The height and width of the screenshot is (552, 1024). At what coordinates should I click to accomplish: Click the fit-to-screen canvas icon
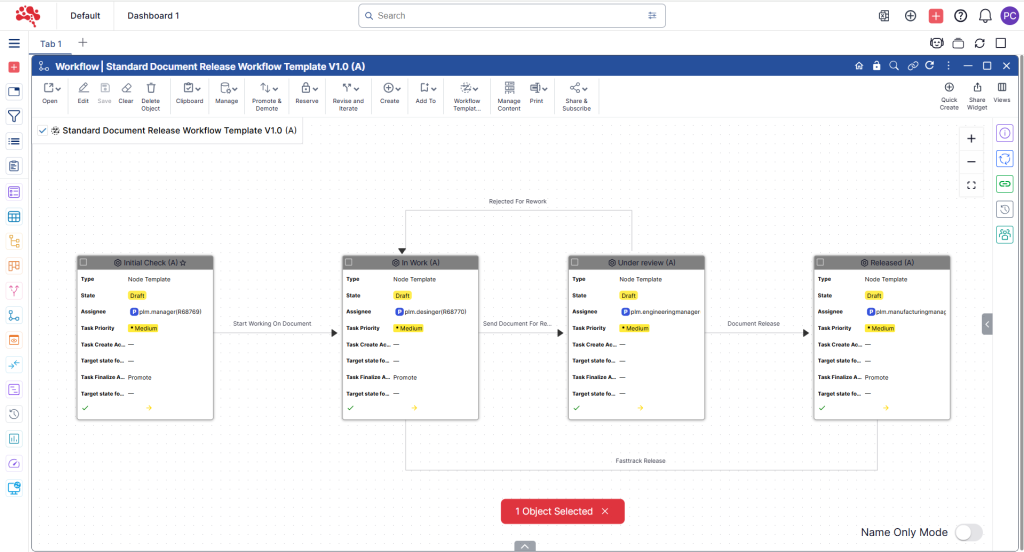[x=971, y=185]
